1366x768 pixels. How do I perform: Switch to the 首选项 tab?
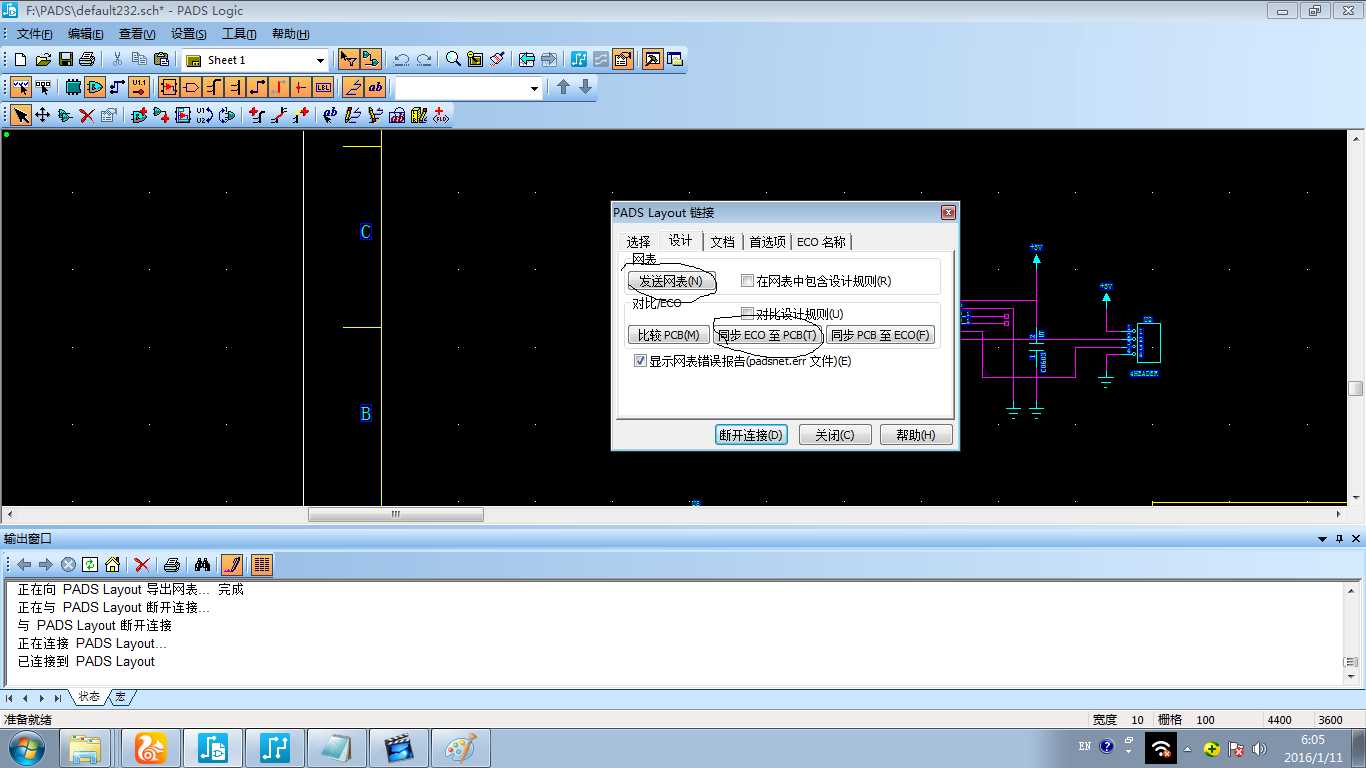pyautogui.click(x=767, y=242)
